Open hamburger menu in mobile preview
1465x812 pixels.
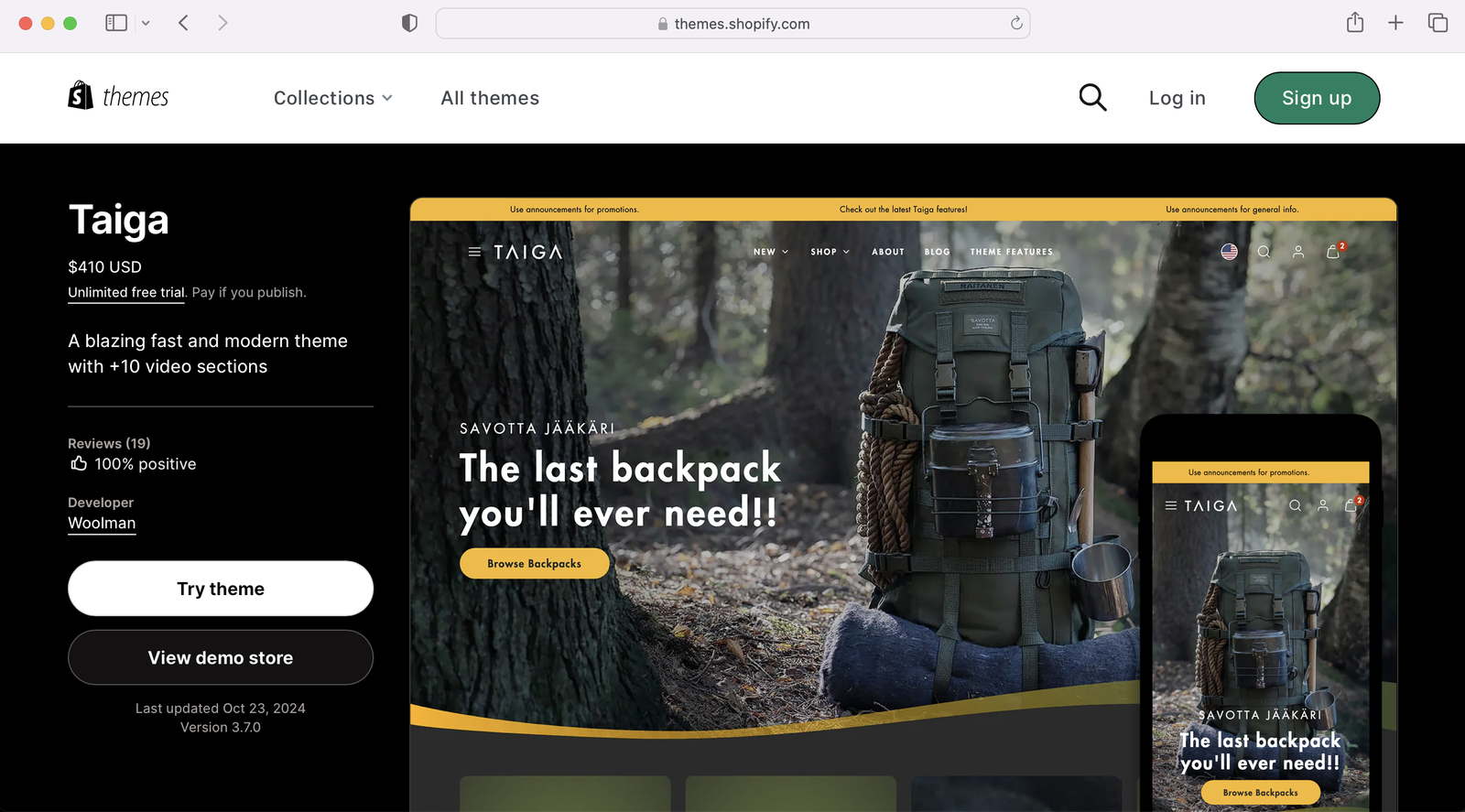(x=1170, y=505)
